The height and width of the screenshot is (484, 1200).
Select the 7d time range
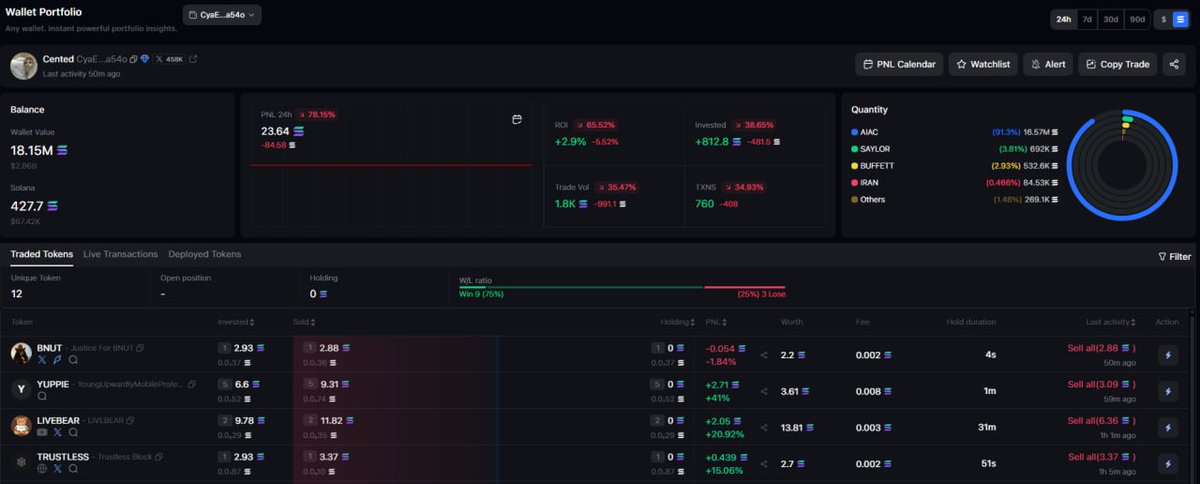pos(1087,19)
